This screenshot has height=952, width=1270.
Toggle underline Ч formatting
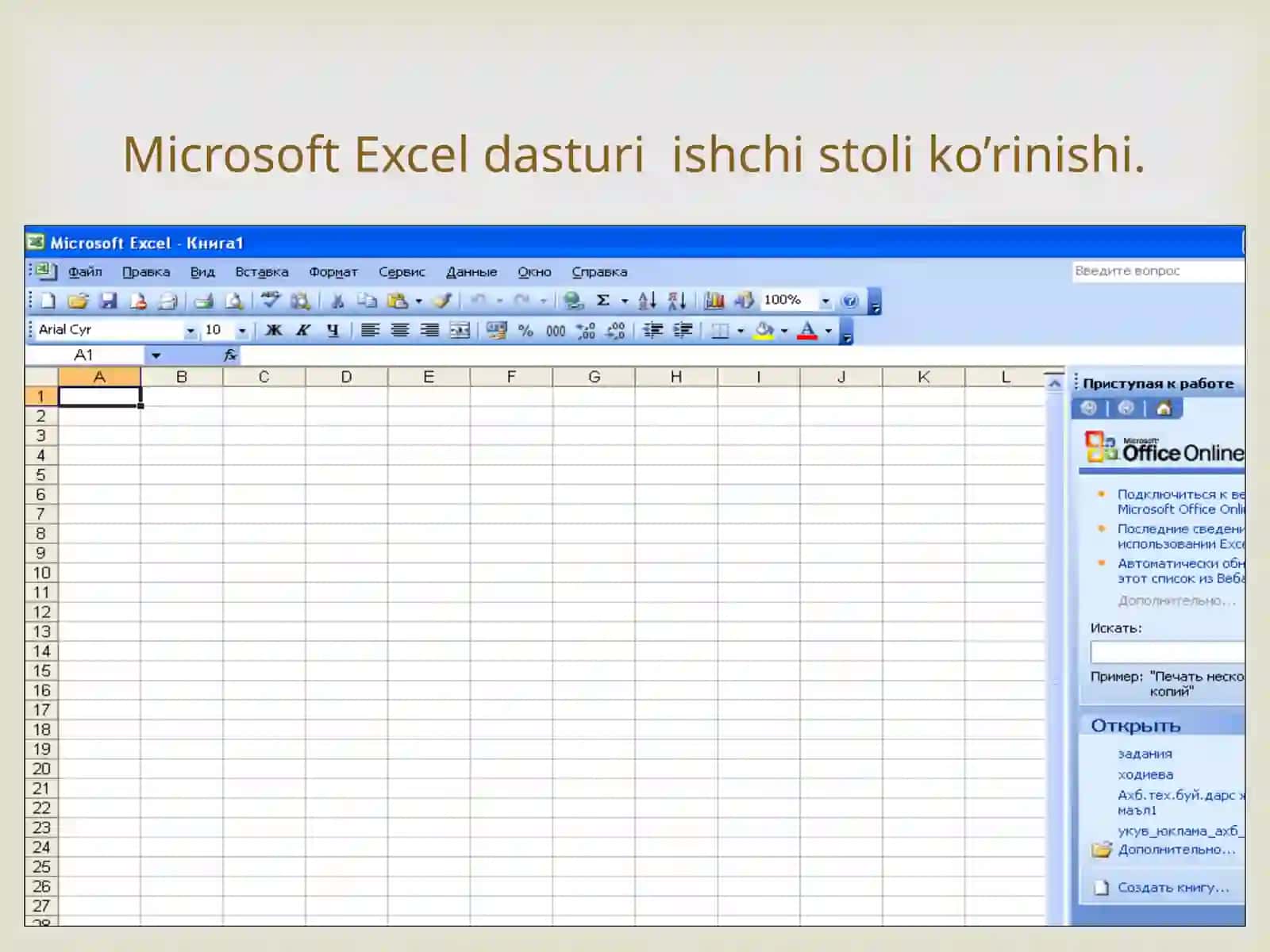point(333,330)
